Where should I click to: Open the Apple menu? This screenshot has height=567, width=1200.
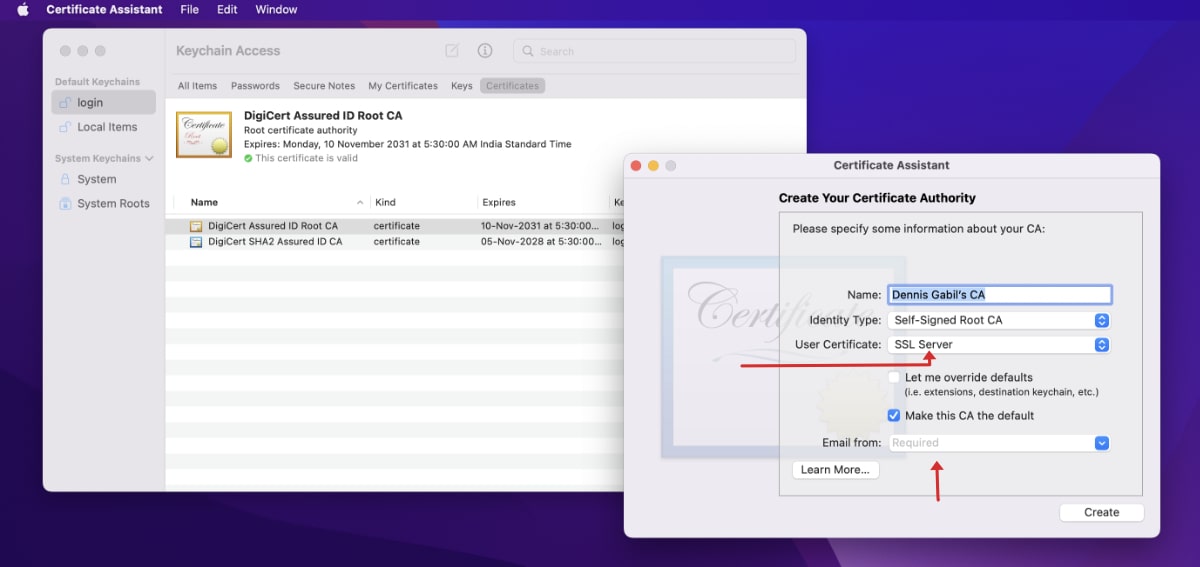[23, 10]
